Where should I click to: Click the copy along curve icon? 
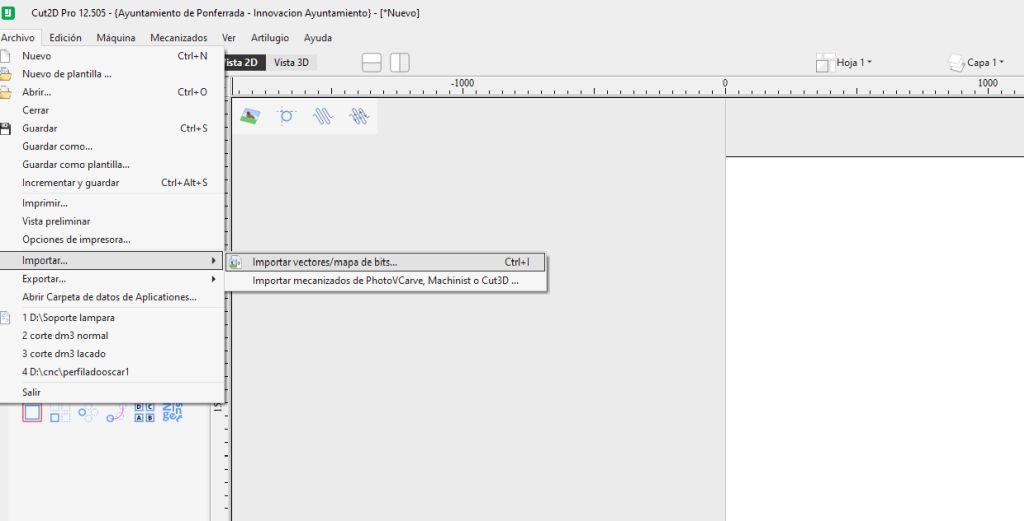[x=116, y=413]
